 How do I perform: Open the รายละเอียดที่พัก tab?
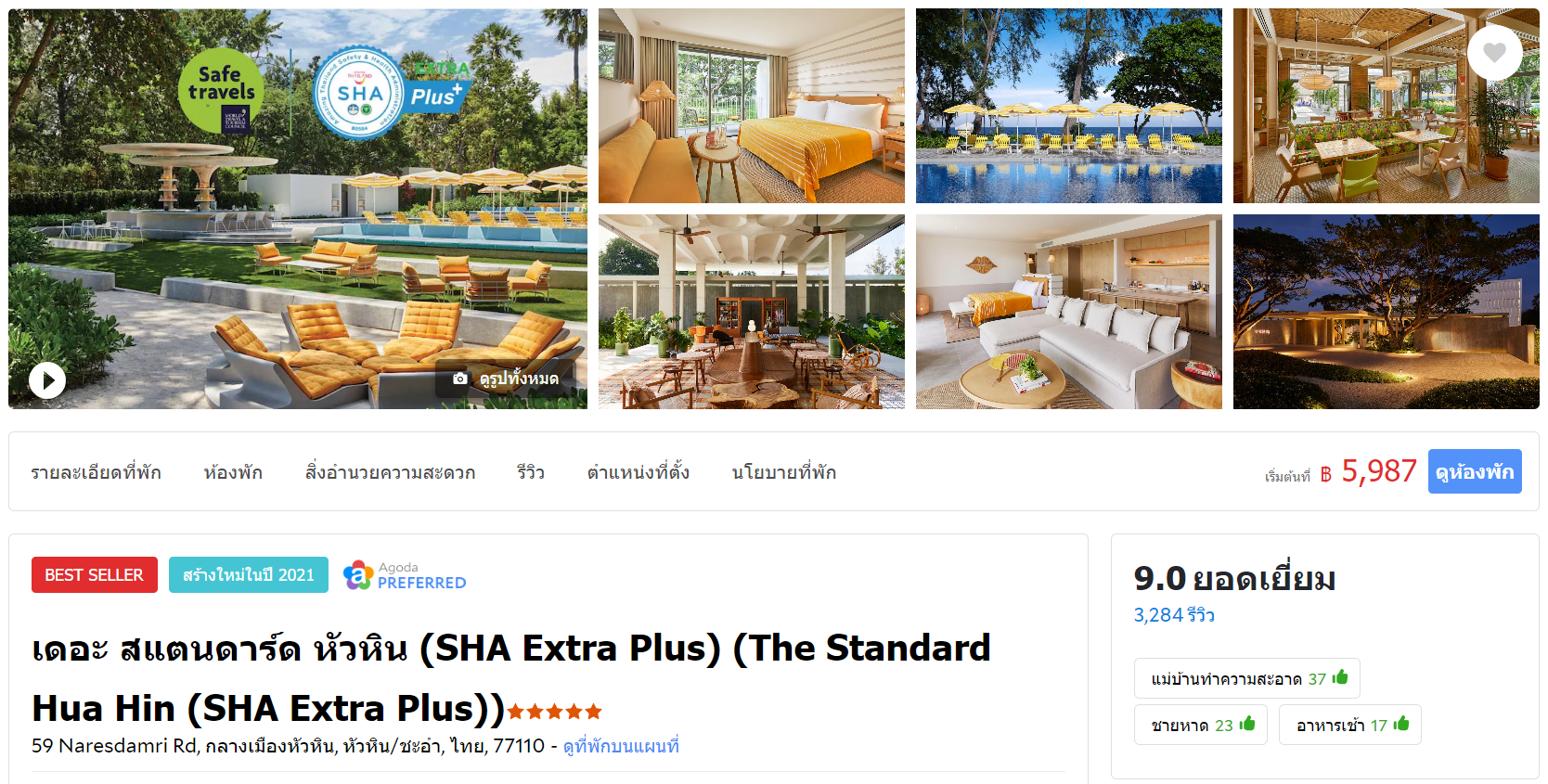[96, 472]
